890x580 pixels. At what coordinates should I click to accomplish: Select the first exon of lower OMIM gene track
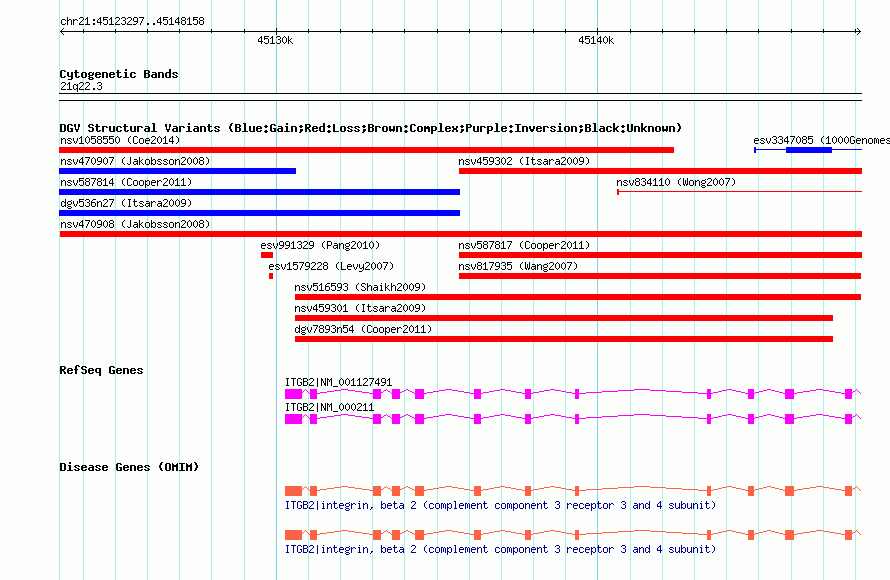[293, 535]
